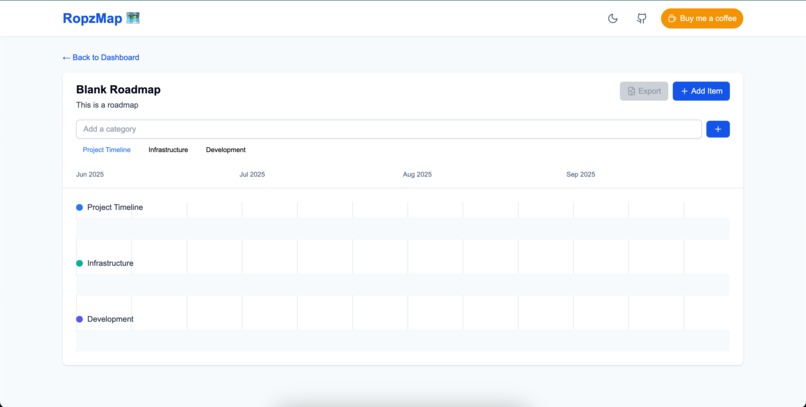Screen dimensions: 806x407
Task: Toggle dark mode with the moon icon
Action: click(x=612, y=18)
